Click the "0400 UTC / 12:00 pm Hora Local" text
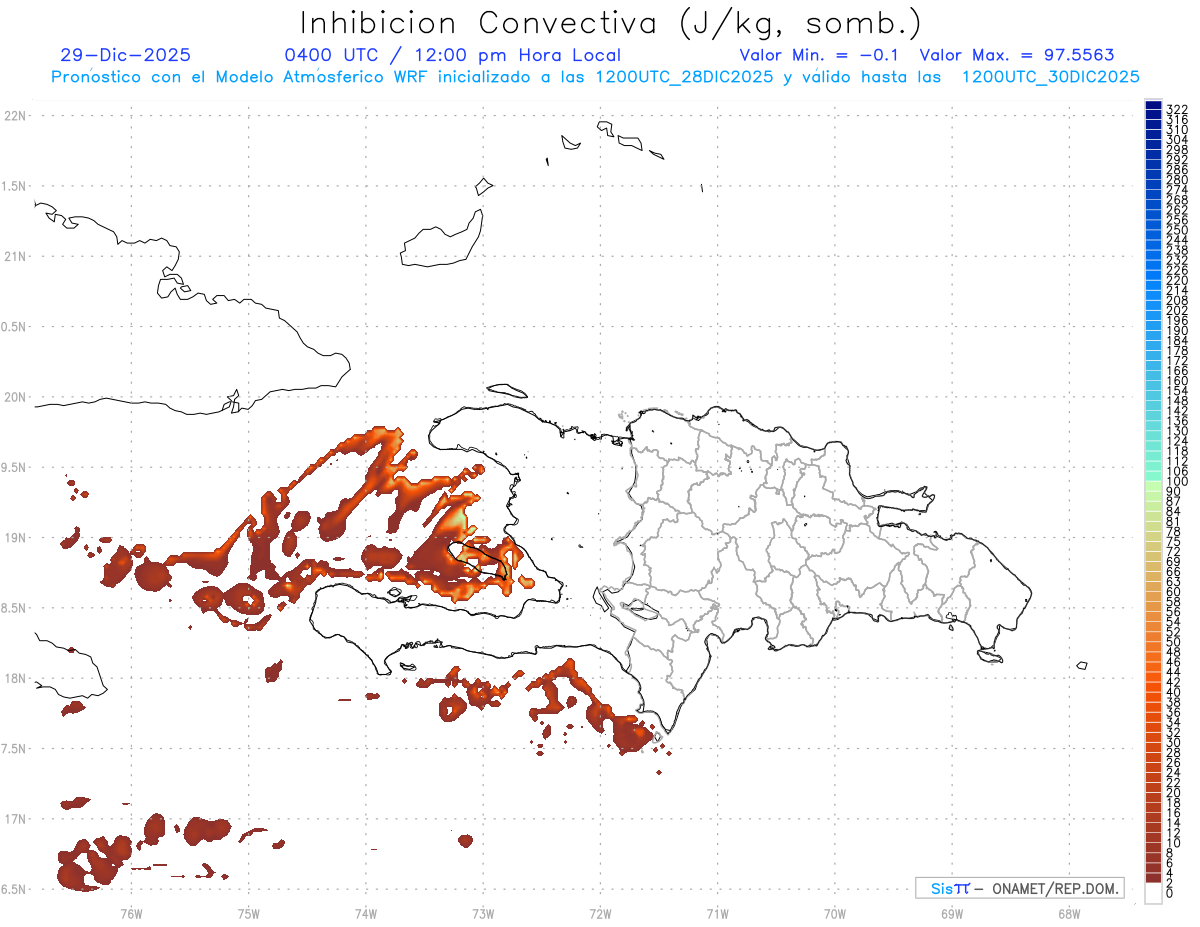The height and width of the screenshot is (927, 1200). (x=452, y=56)
